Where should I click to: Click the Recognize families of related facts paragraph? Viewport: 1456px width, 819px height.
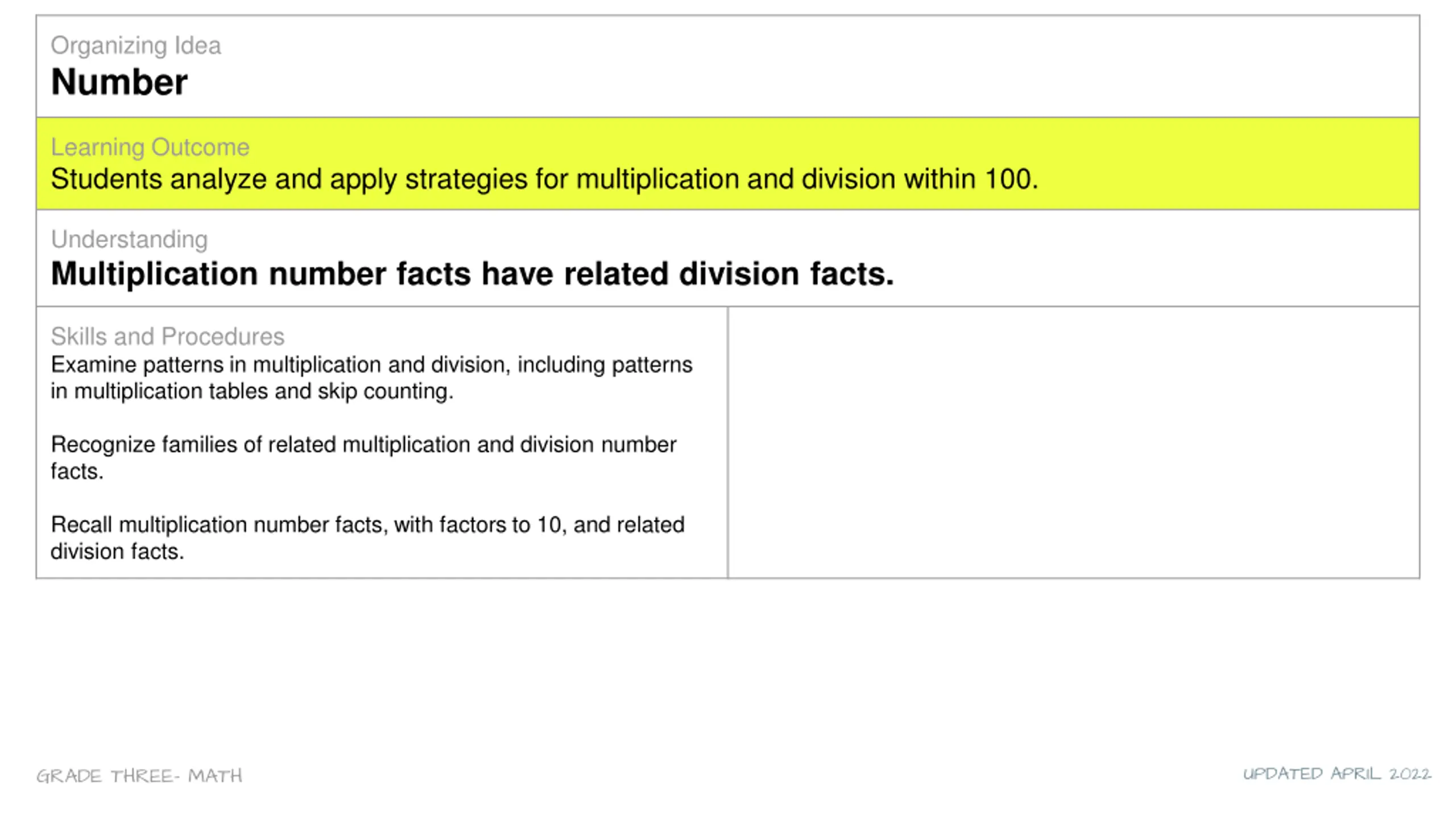[x=363, y=458]
